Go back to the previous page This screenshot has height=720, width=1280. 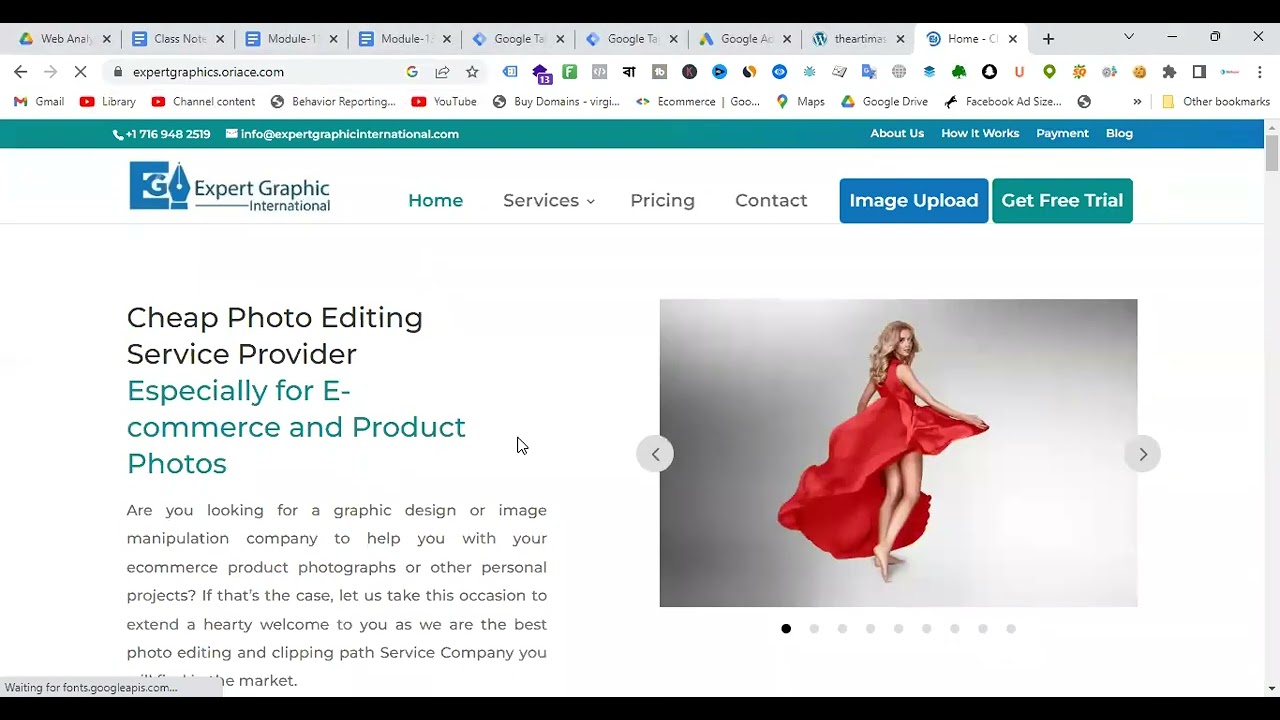click(21, 72)
